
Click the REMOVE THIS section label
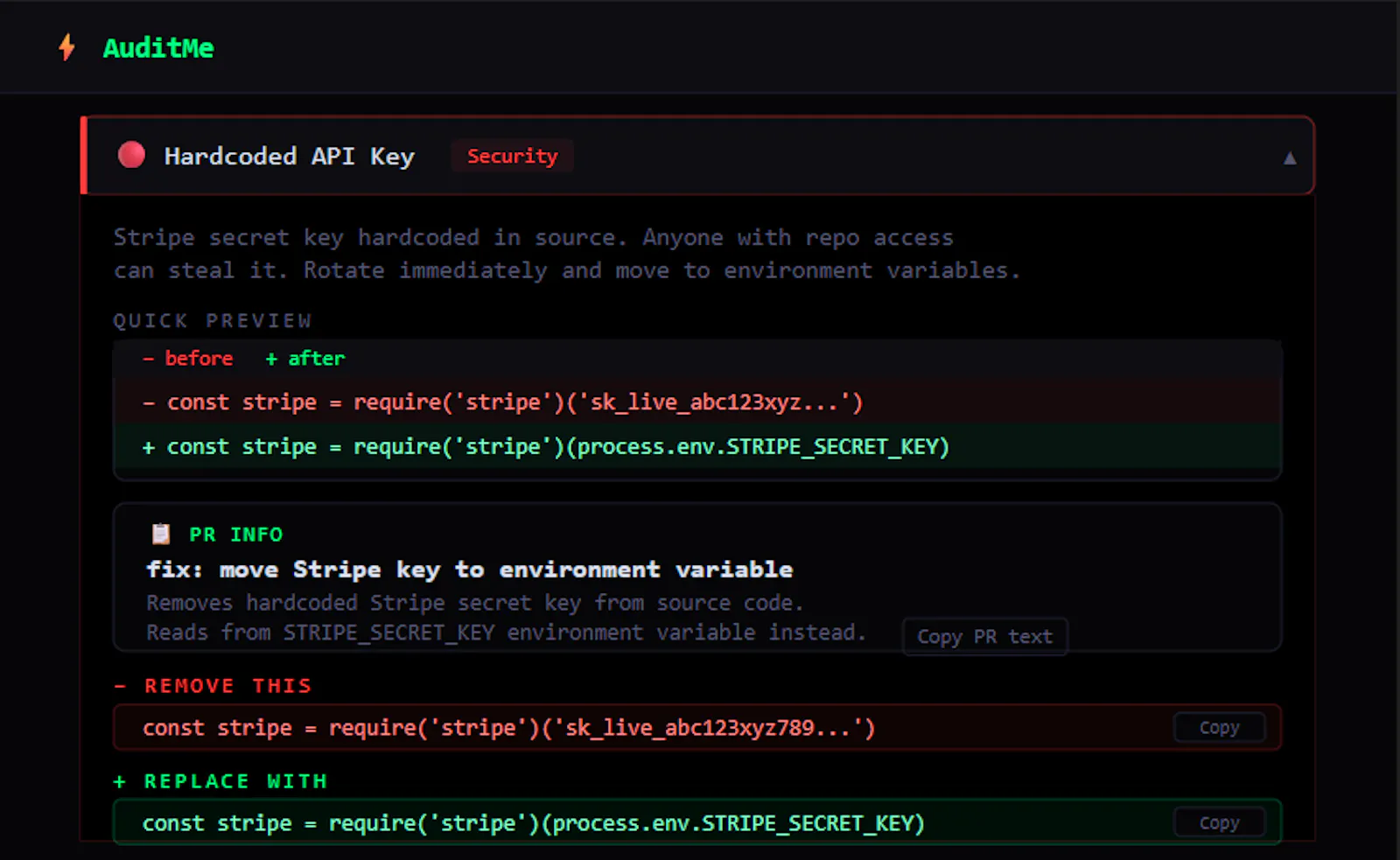(213, 686)
